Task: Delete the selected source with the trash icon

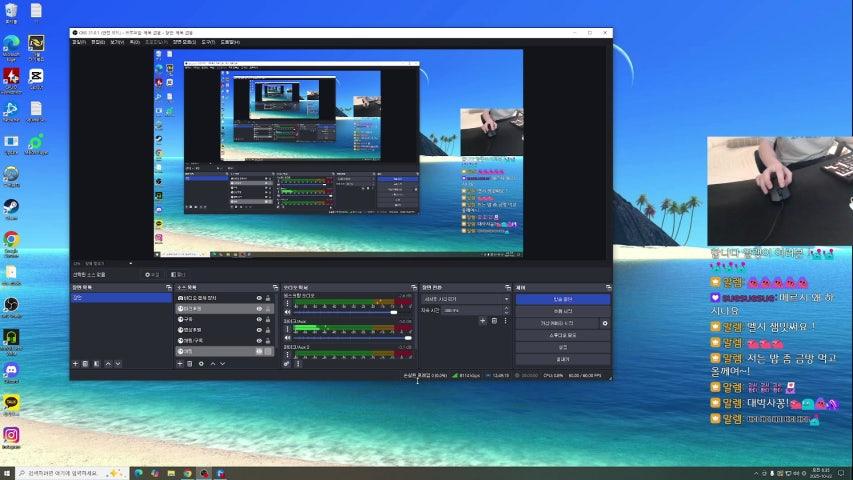Action: click(190, 364)
